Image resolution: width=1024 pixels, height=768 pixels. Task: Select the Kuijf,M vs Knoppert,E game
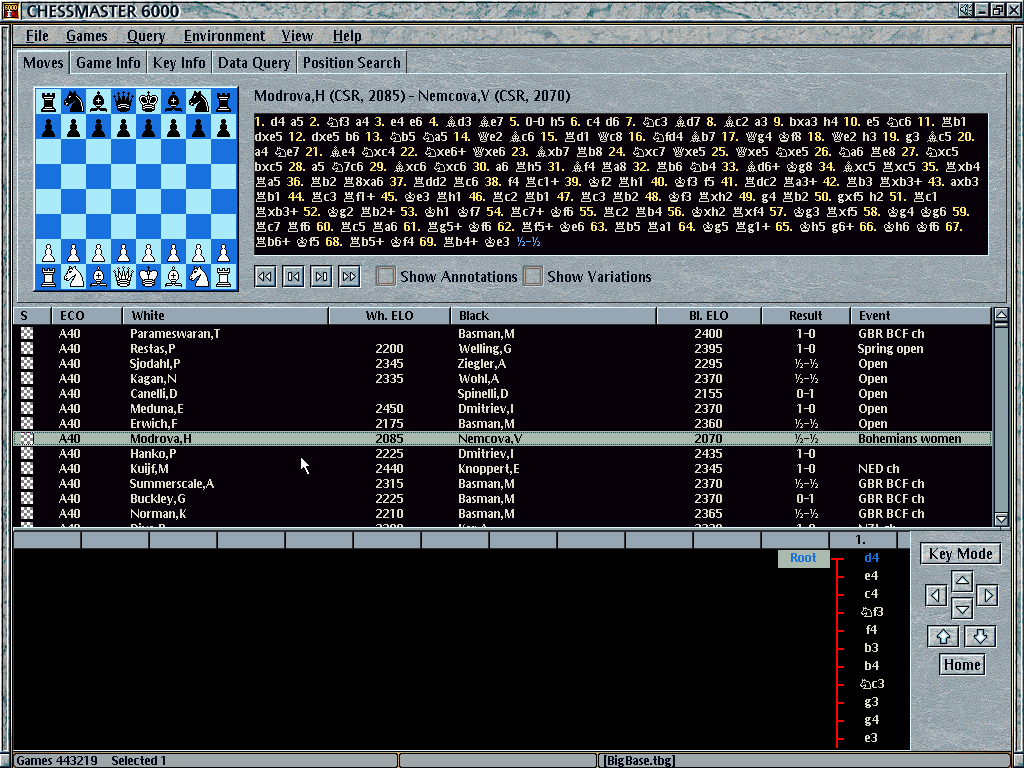click(x=502, y=469)
